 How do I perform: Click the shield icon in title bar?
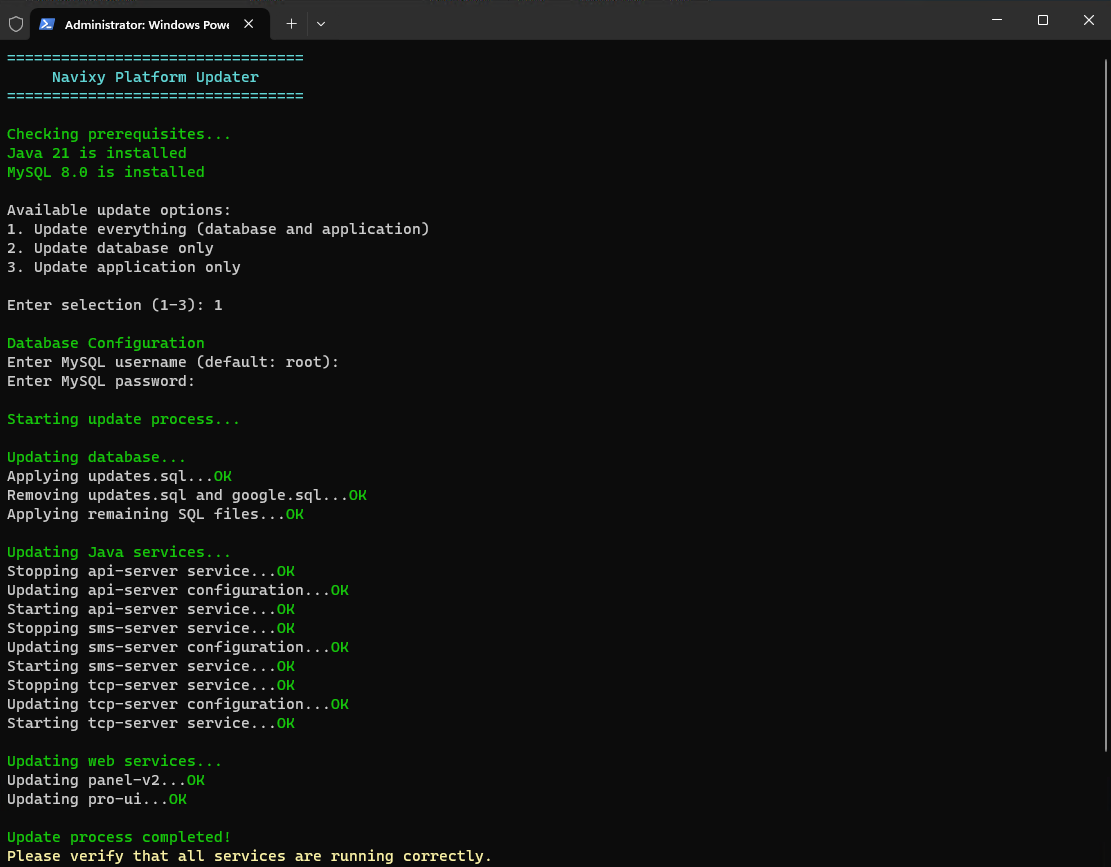(x=16, y=24)
